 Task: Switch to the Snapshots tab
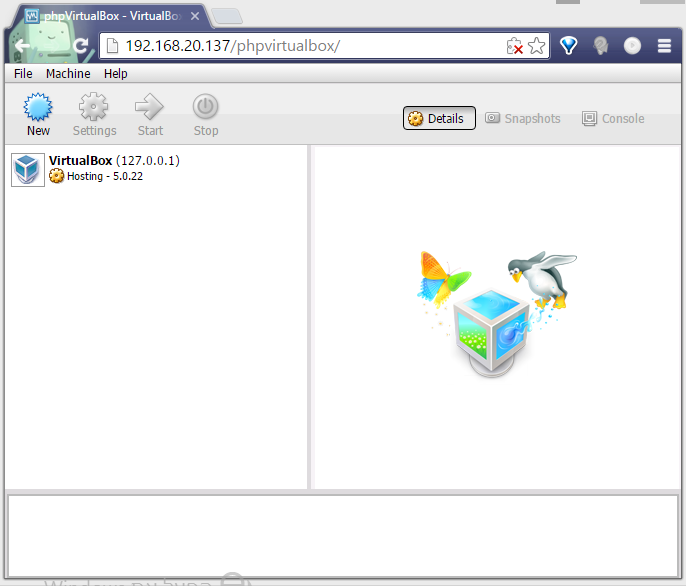point(523,119)
